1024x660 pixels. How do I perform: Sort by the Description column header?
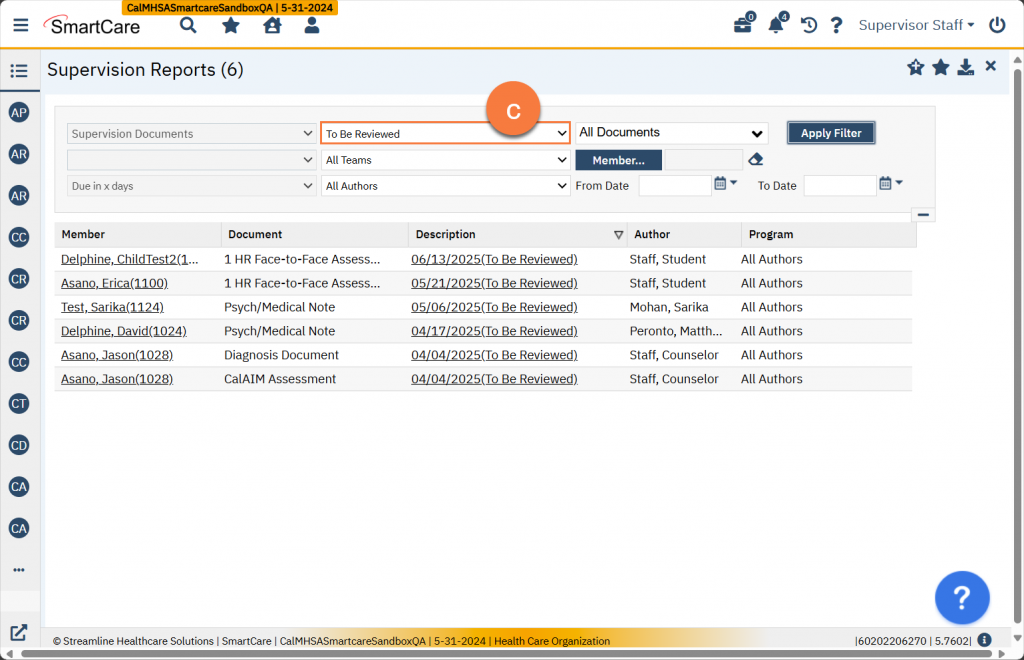click(446, 235)
